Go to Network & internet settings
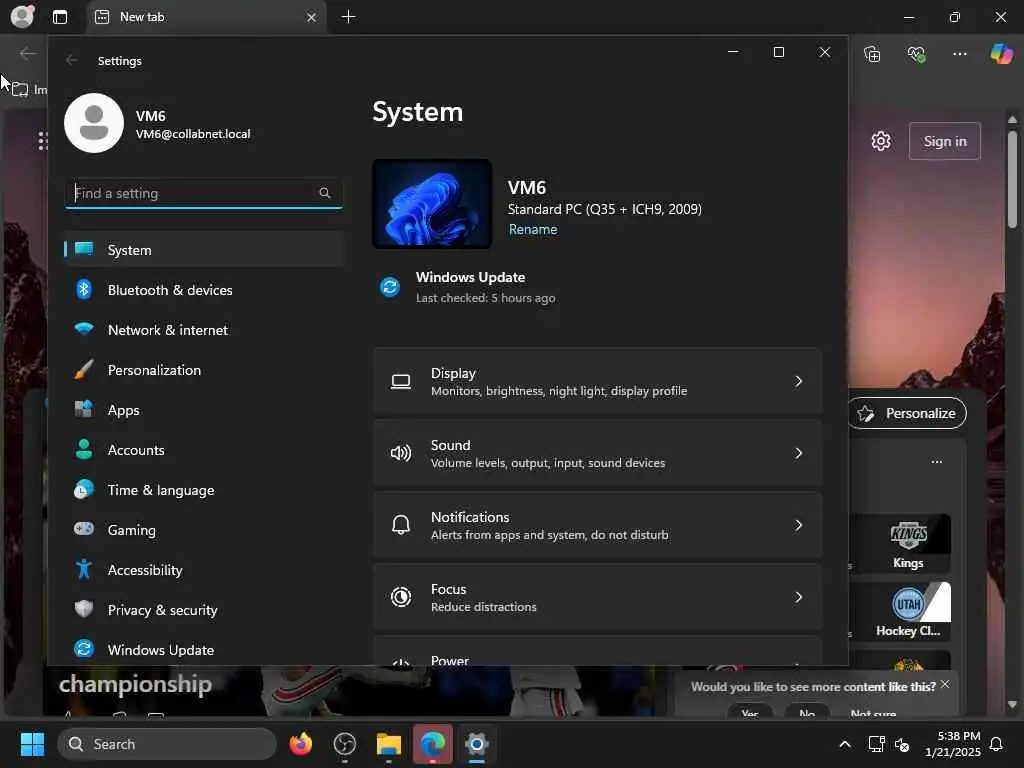The height and width of the screenshot is (768, 1024). pyautogui.click(x=204, y=330)
